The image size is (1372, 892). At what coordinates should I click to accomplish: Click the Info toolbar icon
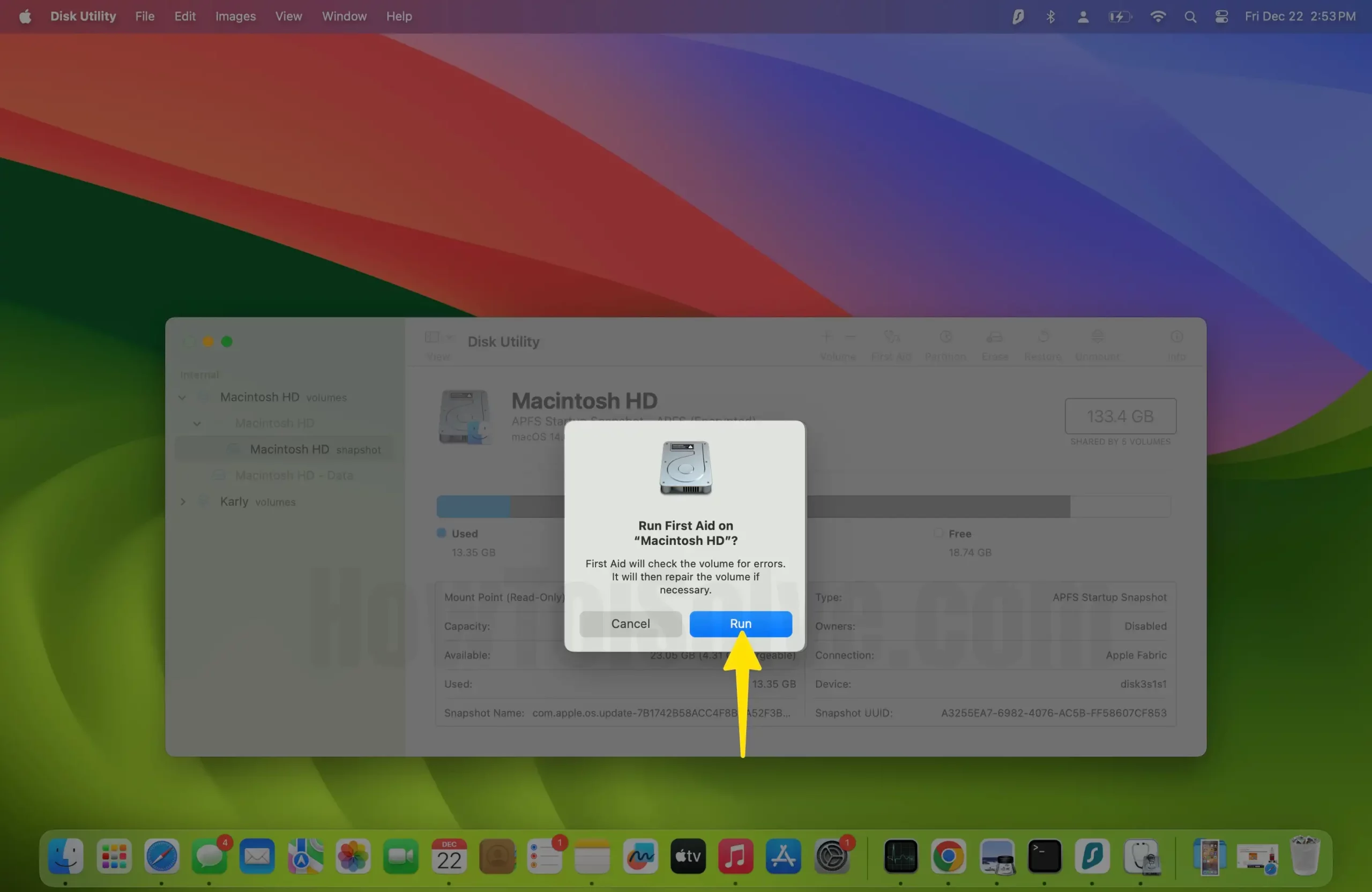pos(1176,336)
